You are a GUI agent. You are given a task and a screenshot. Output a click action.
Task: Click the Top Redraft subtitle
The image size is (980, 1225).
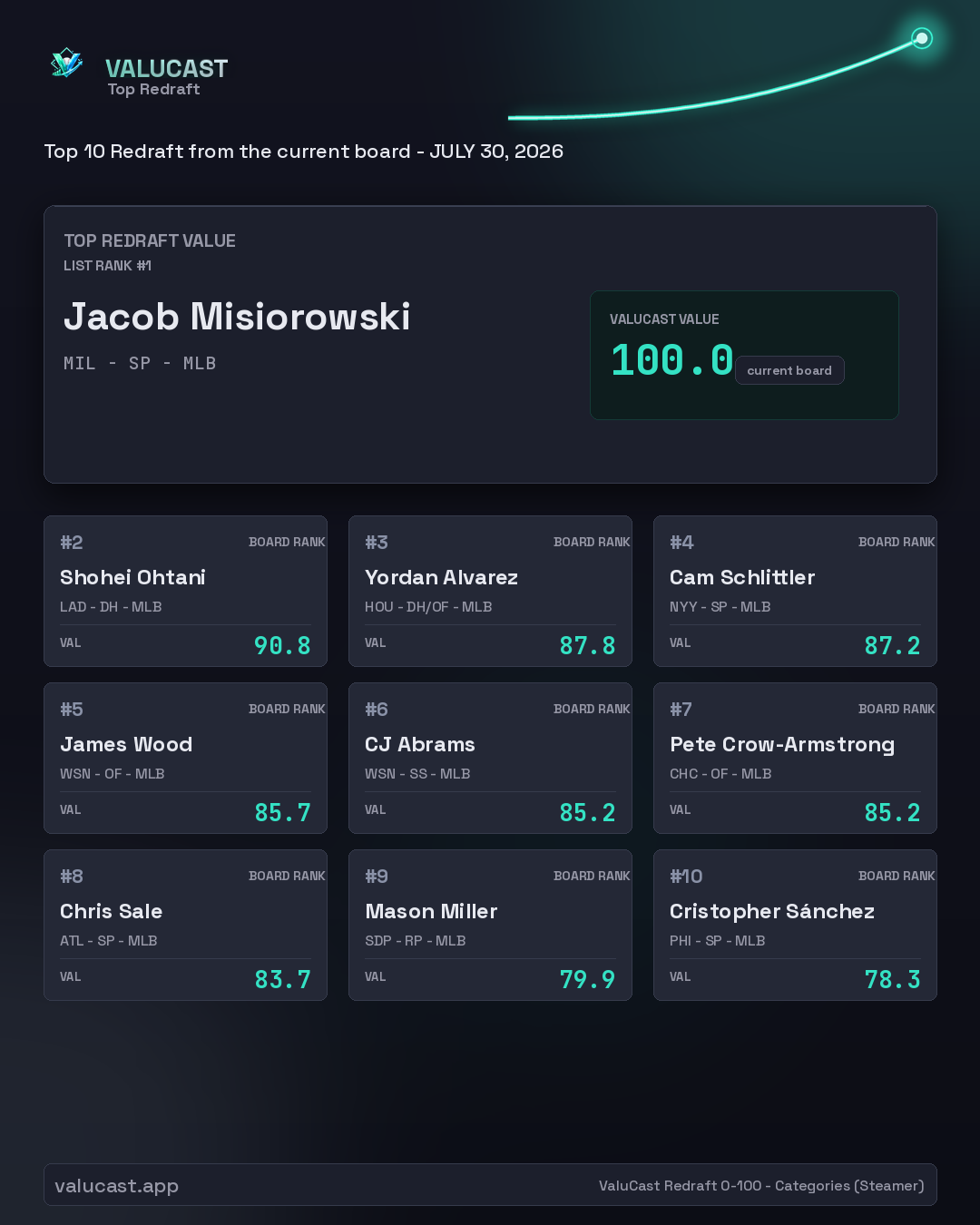pos(153,89)
